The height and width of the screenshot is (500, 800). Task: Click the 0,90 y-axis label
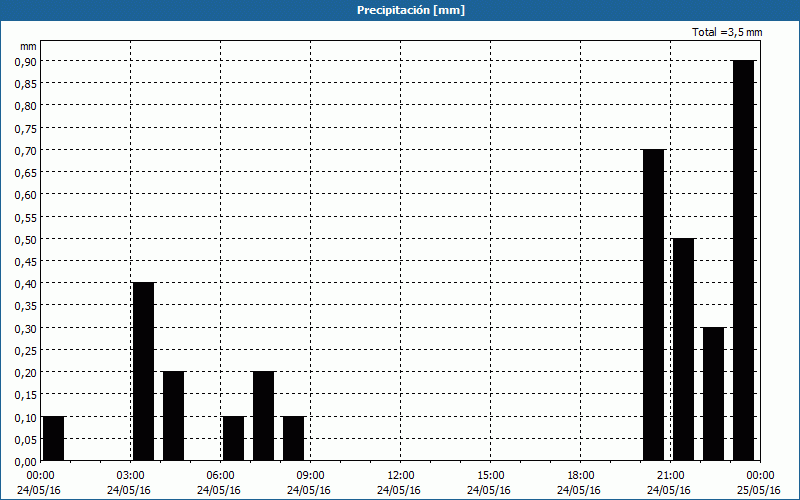click(x=26, y=61)
